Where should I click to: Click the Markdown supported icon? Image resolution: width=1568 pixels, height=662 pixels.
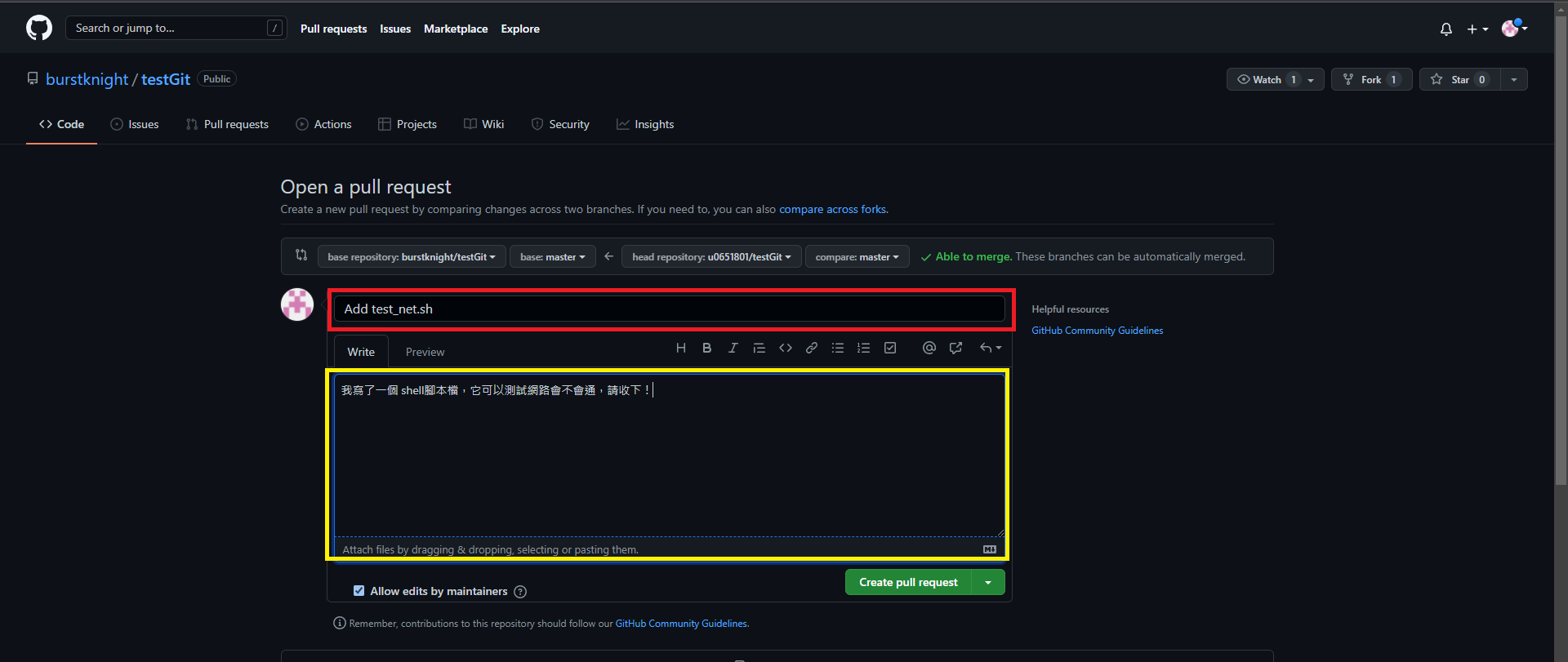(990, 549)
